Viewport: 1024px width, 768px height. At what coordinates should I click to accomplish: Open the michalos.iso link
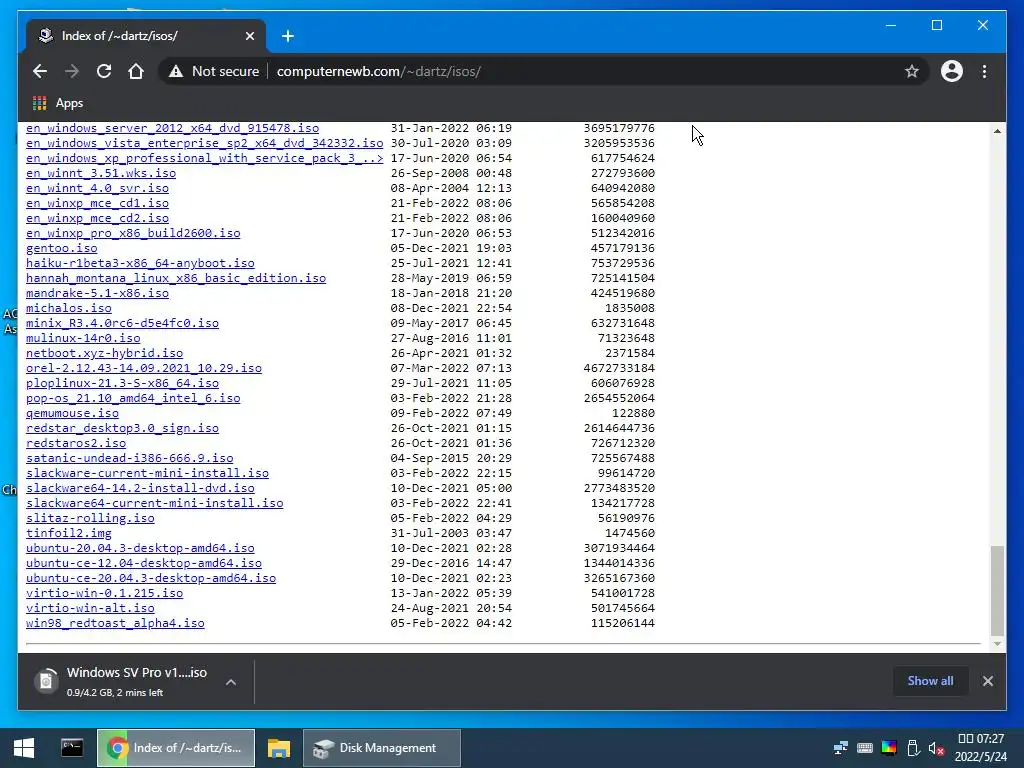click(69, 308)
